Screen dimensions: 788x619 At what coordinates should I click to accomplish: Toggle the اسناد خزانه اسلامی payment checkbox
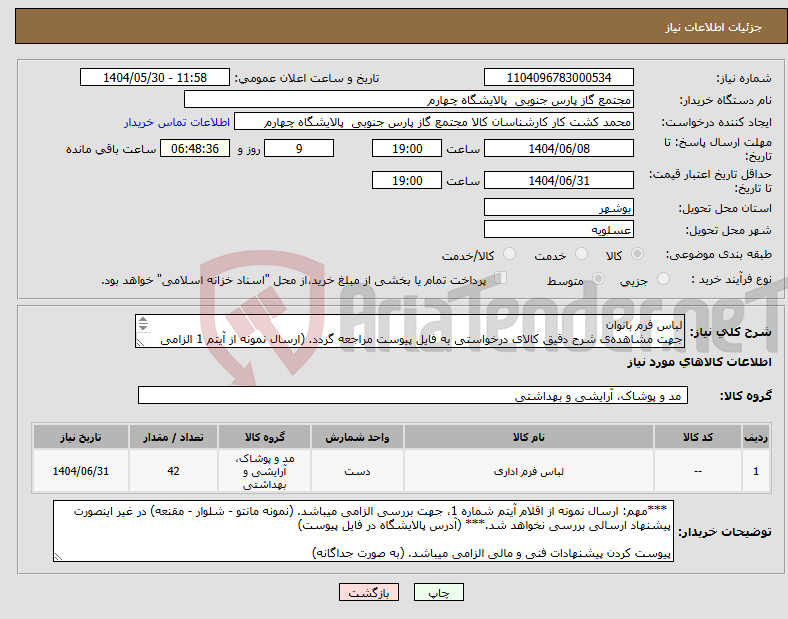pyautogui.click(x=500, y=278)
